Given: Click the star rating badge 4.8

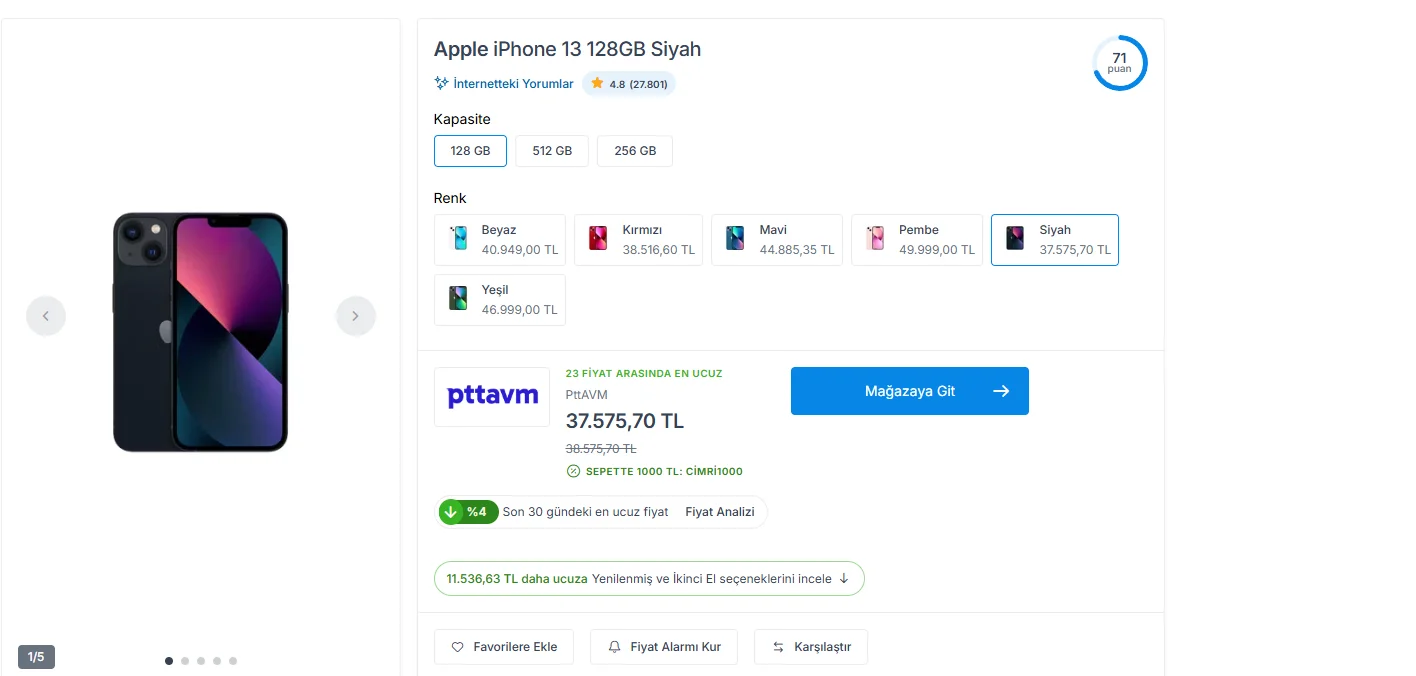Looking at the screenshot, I should pos(629,84).
